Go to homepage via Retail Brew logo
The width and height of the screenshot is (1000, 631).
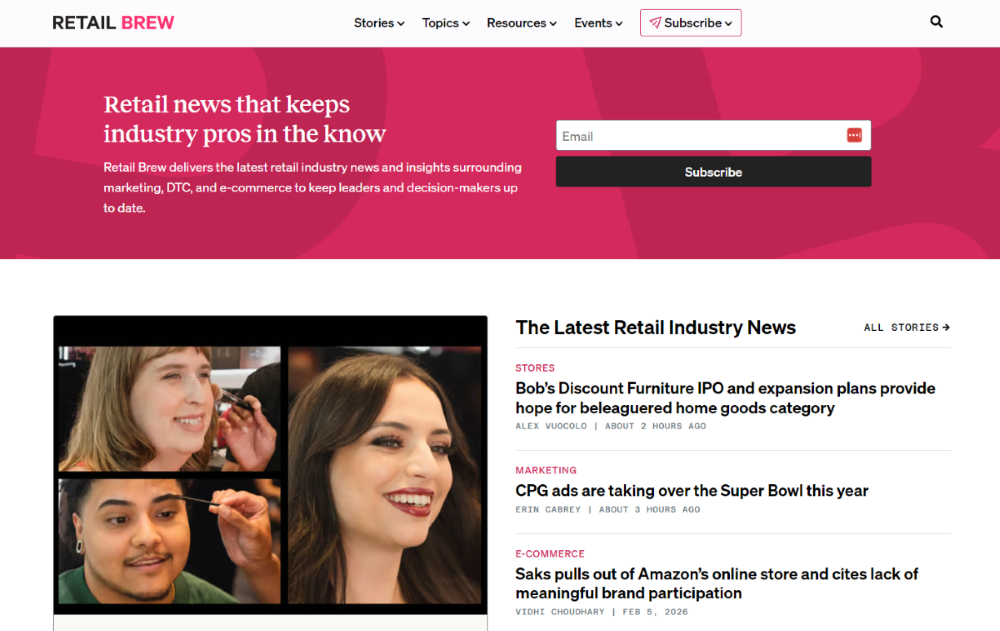[x=113, y=23]
